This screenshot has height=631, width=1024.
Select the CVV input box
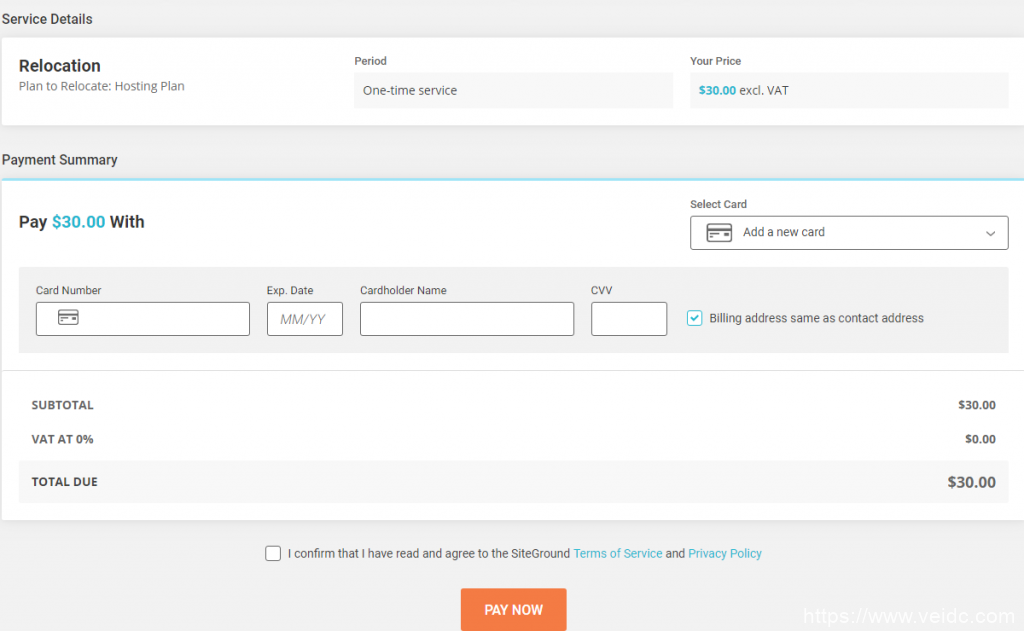click(x=628, y=319)
